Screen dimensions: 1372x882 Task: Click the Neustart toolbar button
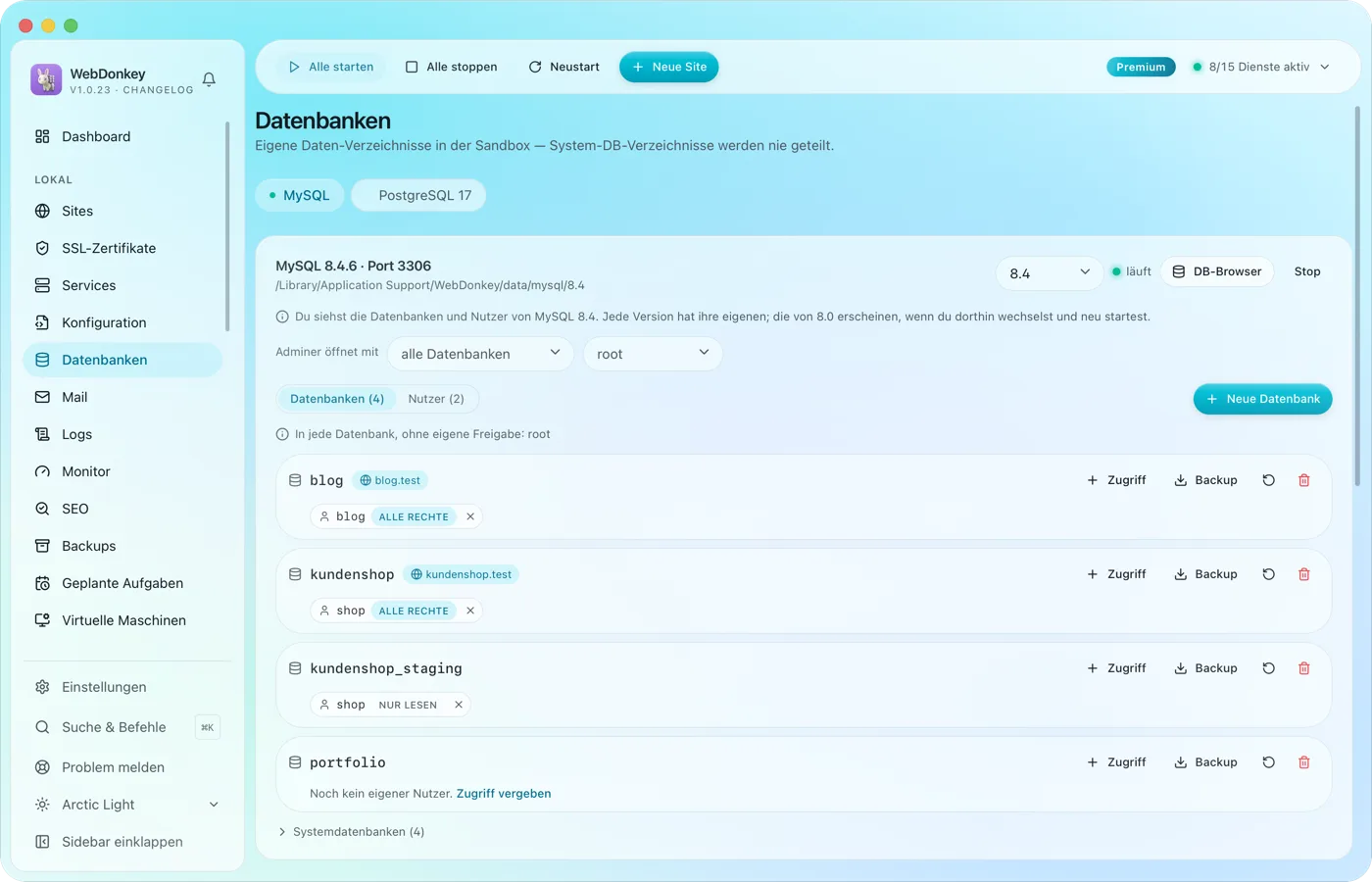[x=563, y=67]
